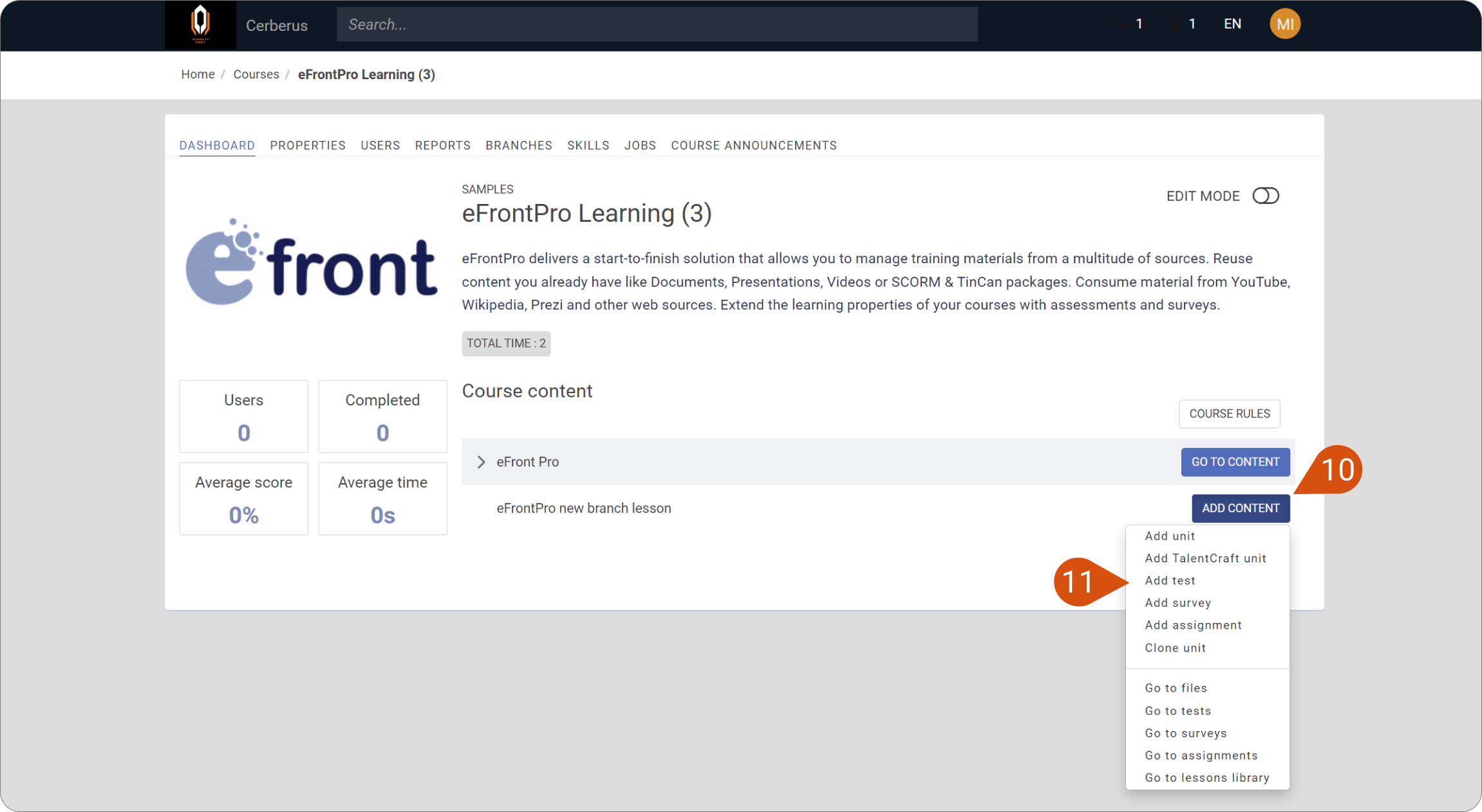The width and height of the screenshot is (1482, 812).
Task: Click the notifications count 1
Action: [1192, 24]
